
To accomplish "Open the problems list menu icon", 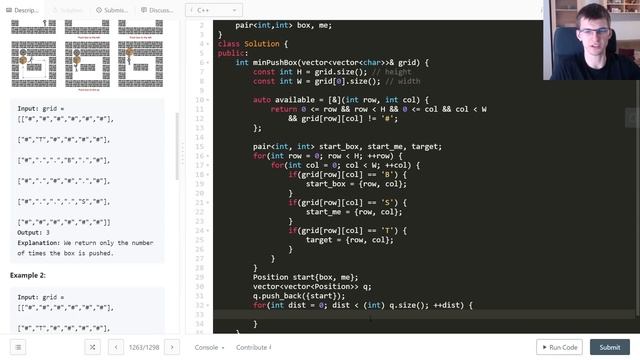I will 18,347.
